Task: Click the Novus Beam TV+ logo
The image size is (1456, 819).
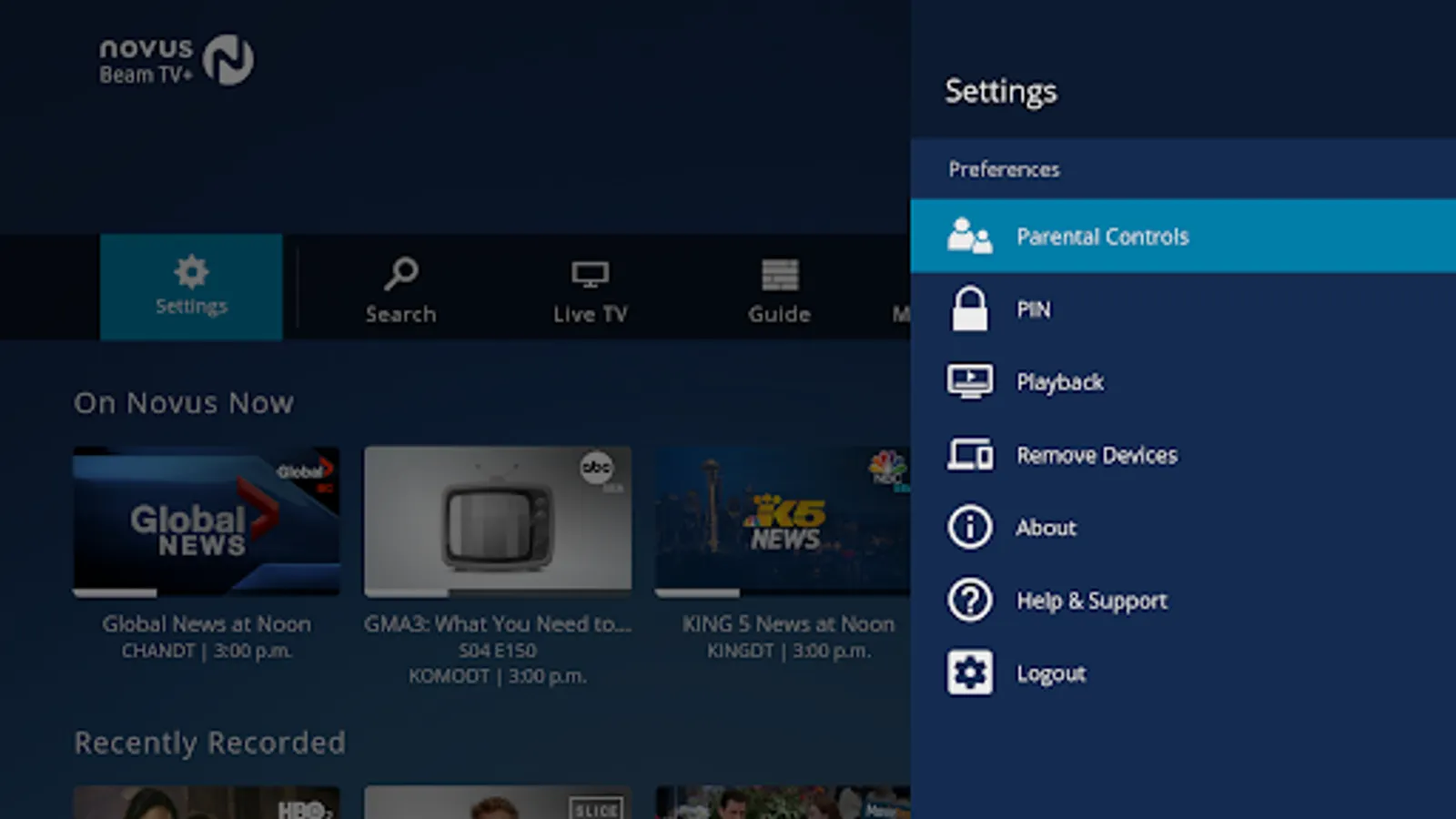Action: 177,60
